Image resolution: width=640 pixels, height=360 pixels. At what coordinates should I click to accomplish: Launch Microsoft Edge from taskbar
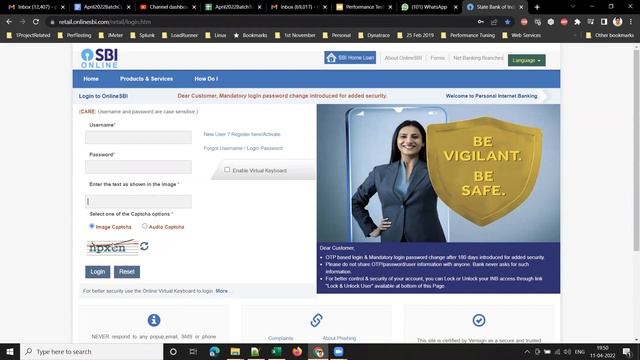pos(214,351)
